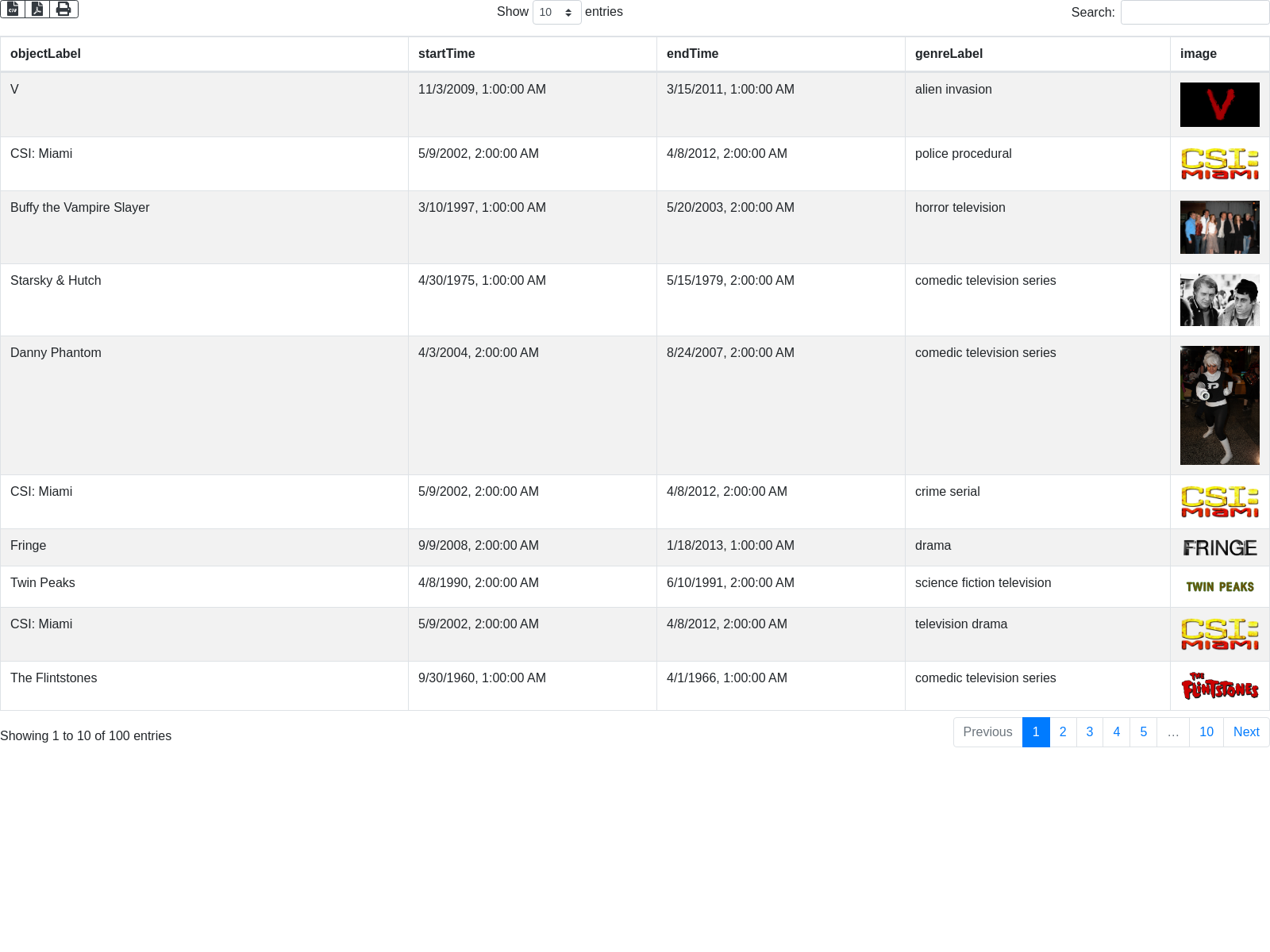Open the Starsky & Hutch black-and-white photo
Viewport: 1270px width, 952px height.
pos(1219,300)
